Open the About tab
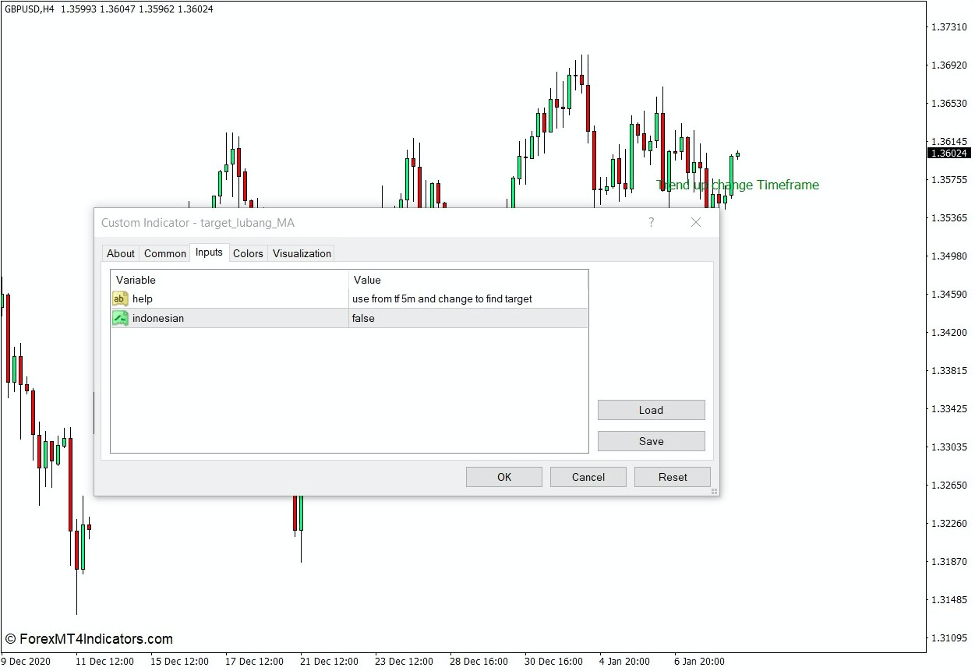 click(x=120, y=253)
